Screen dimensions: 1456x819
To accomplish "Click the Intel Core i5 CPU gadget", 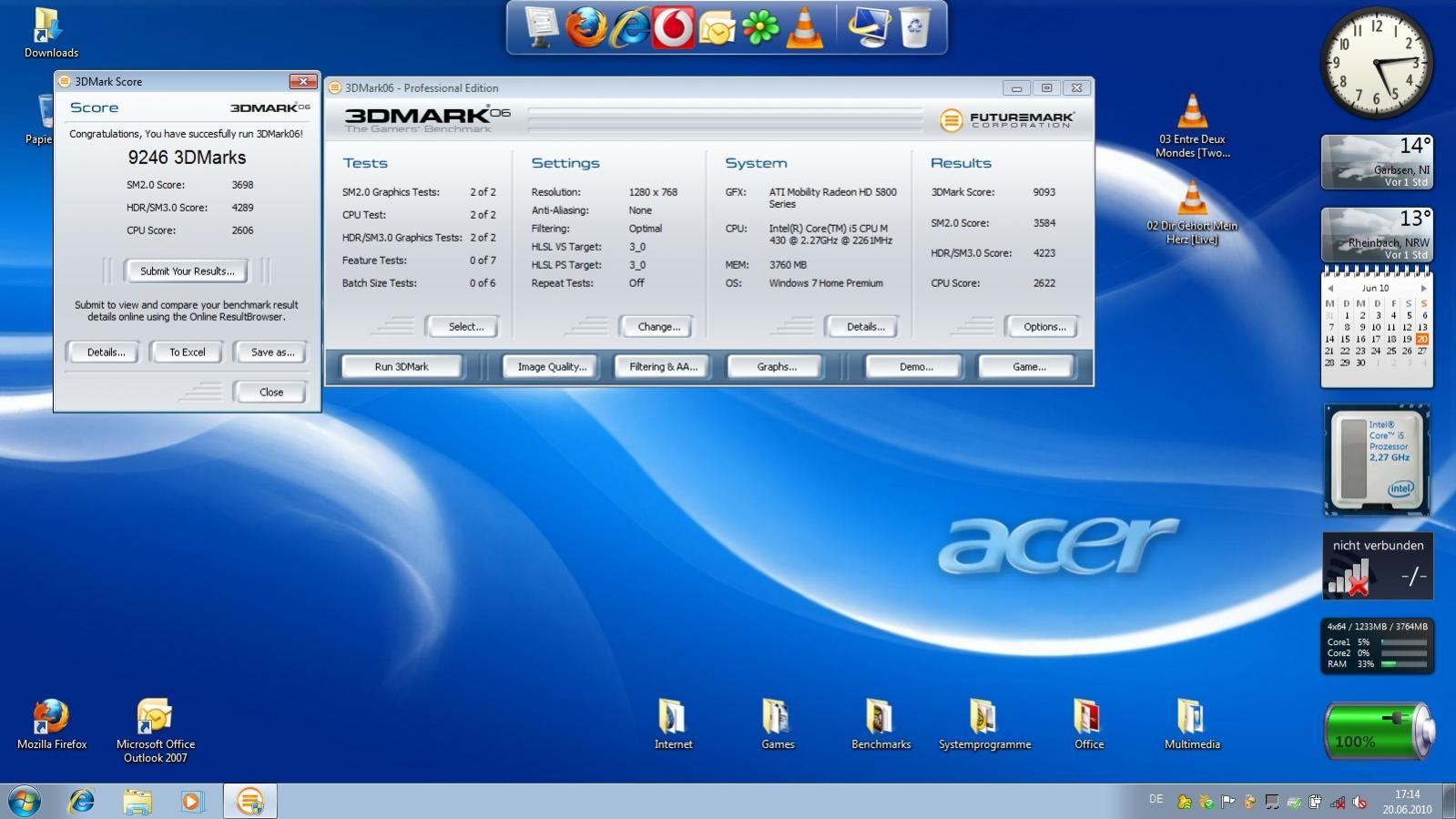I will coord(1377,460).
